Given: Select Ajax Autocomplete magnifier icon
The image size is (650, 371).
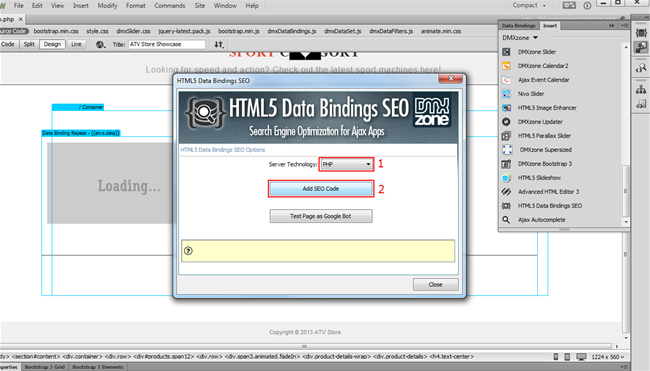Looking at the screenshot, I should click(506, 220).
